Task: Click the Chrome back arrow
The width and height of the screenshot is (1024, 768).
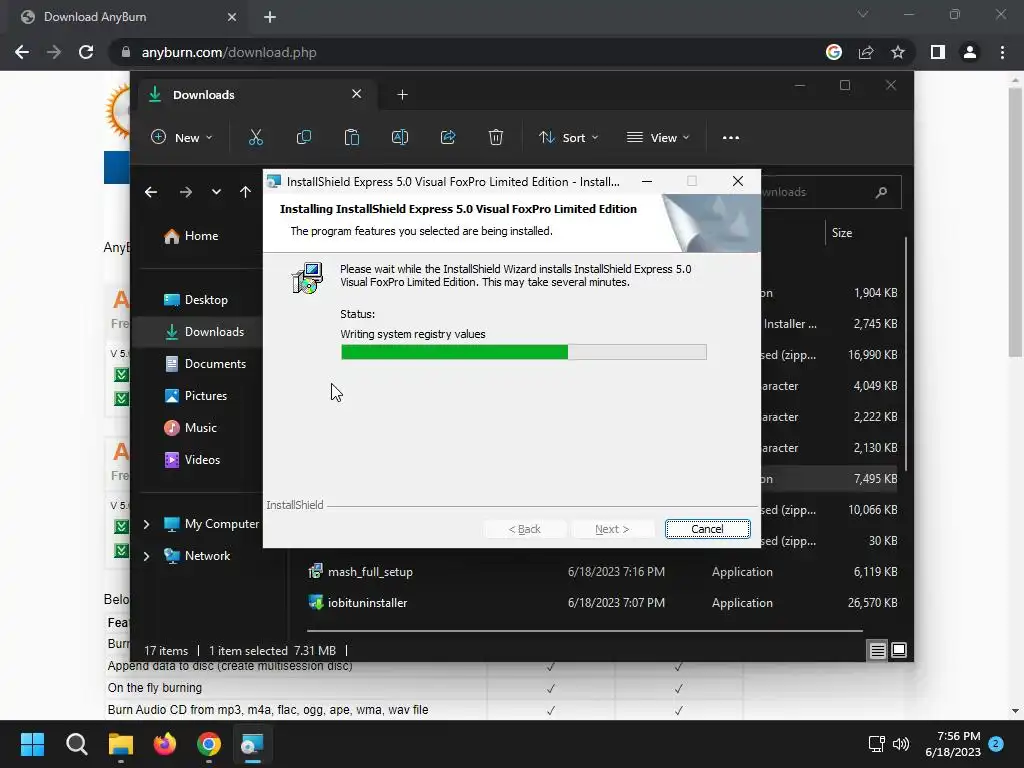Action: (x=22, y=52)
